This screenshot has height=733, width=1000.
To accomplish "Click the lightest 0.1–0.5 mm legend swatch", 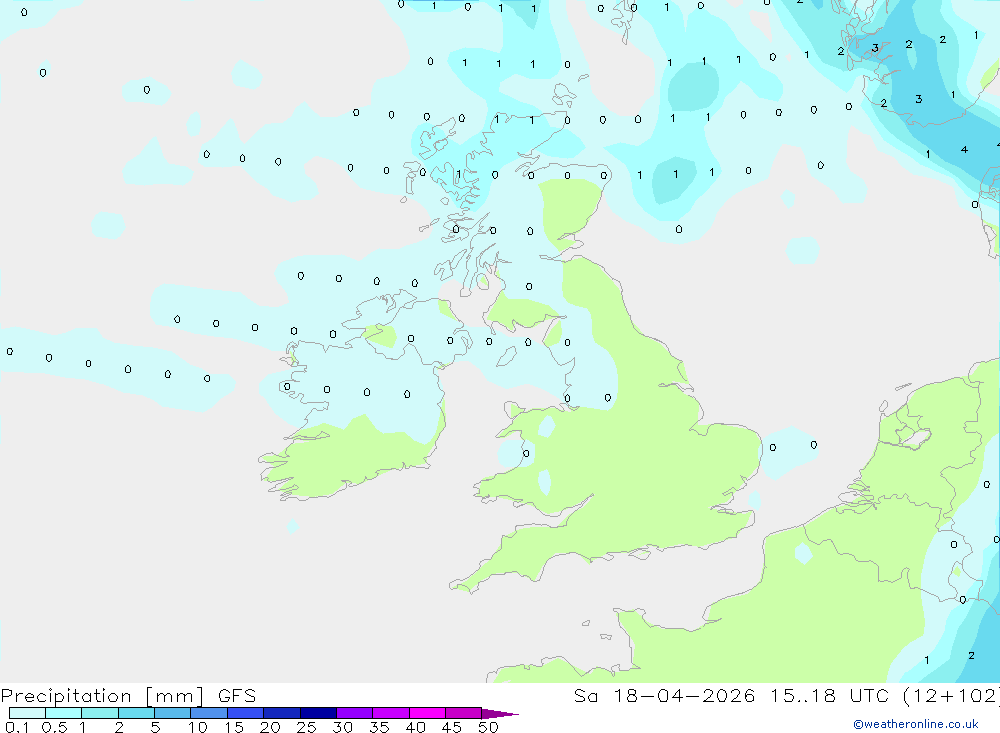I will [27, 713].
